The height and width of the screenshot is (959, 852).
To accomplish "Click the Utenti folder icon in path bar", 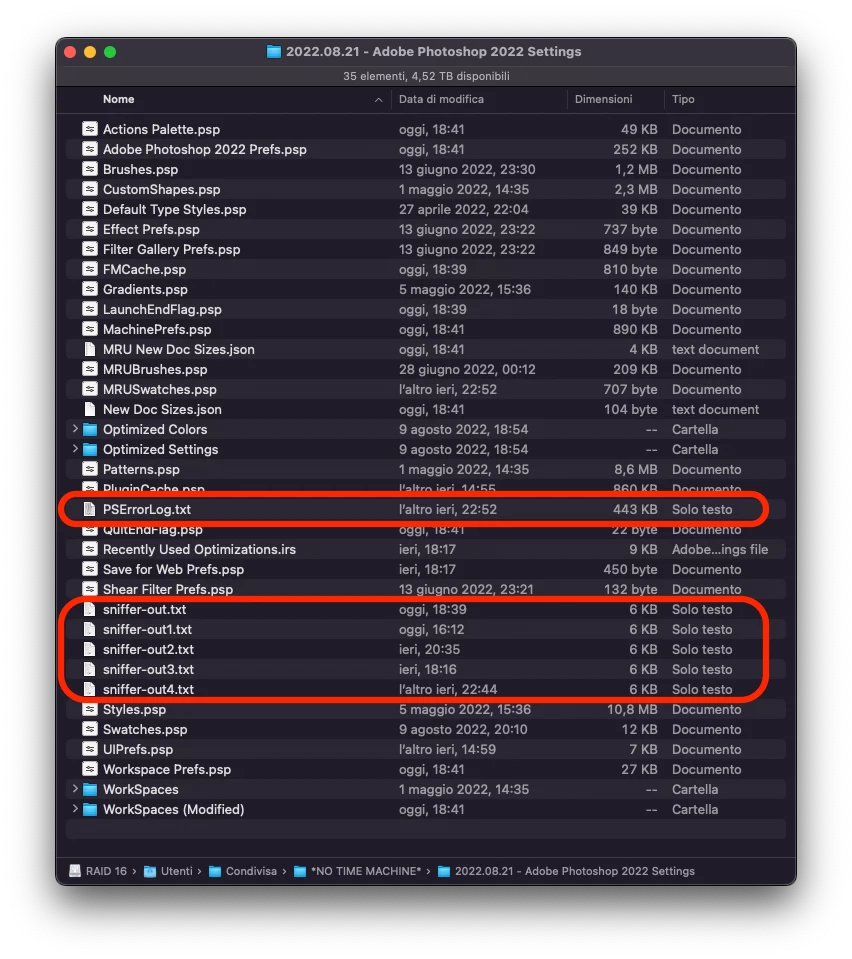I will [150, 872].
